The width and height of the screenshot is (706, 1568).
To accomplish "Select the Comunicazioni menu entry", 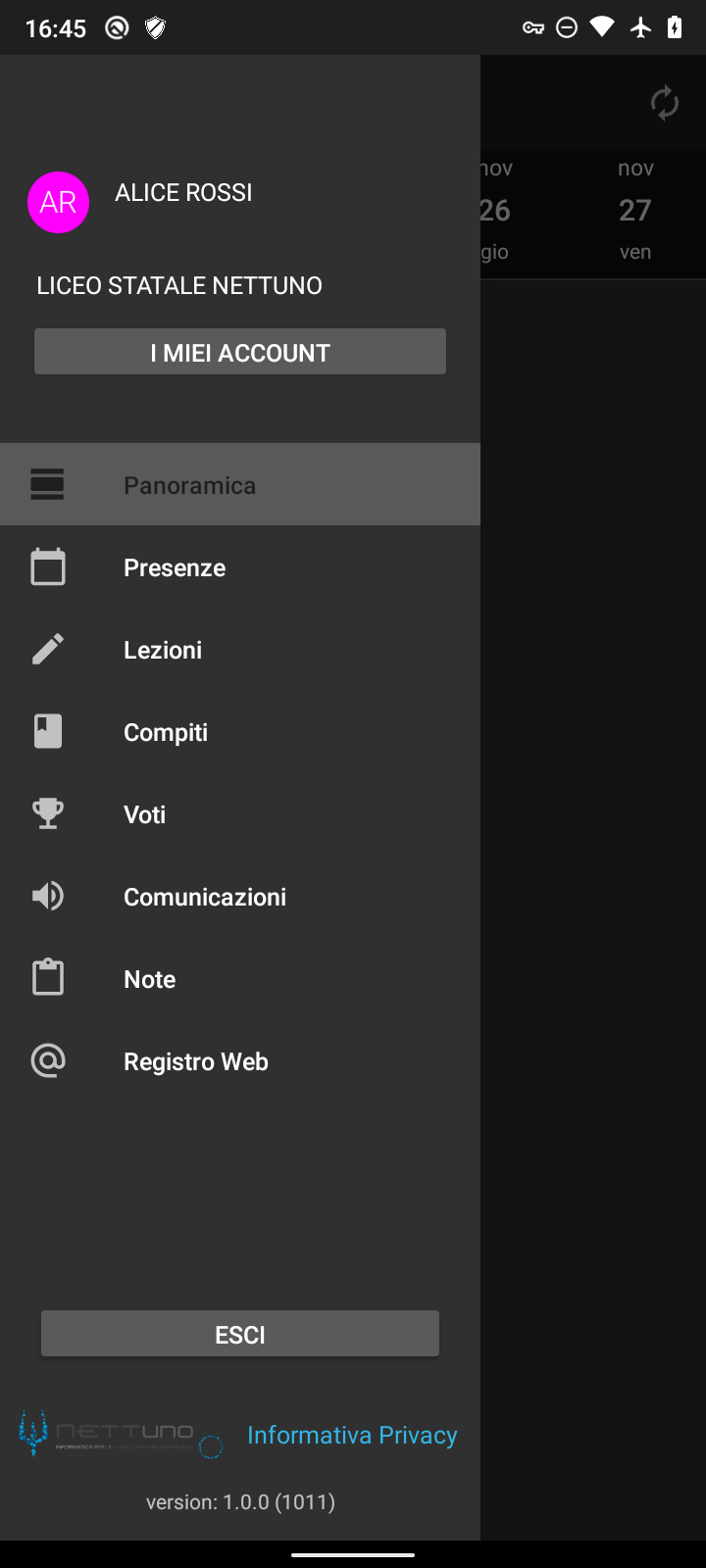I will click(205, 898).
